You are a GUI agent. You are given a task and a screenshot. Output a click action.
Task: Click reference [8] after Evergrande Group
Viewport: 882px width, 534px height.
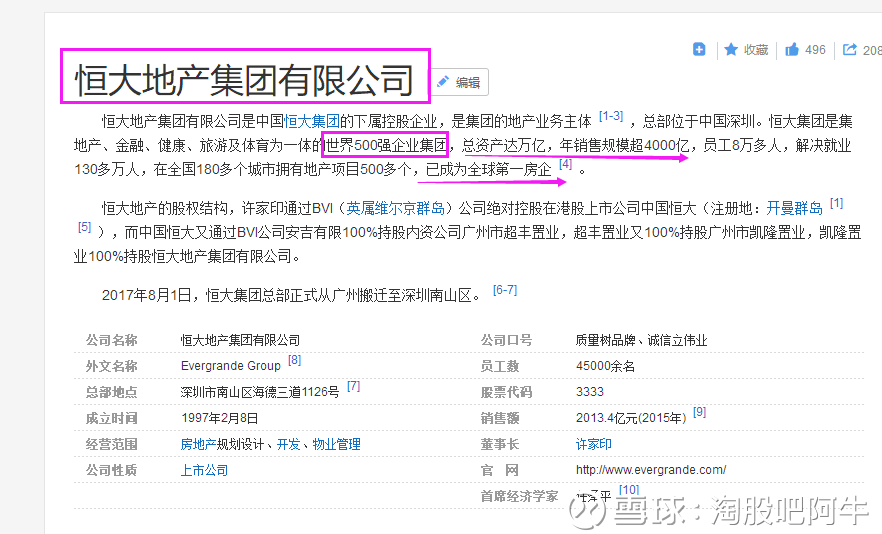click(x=294, y=360)
